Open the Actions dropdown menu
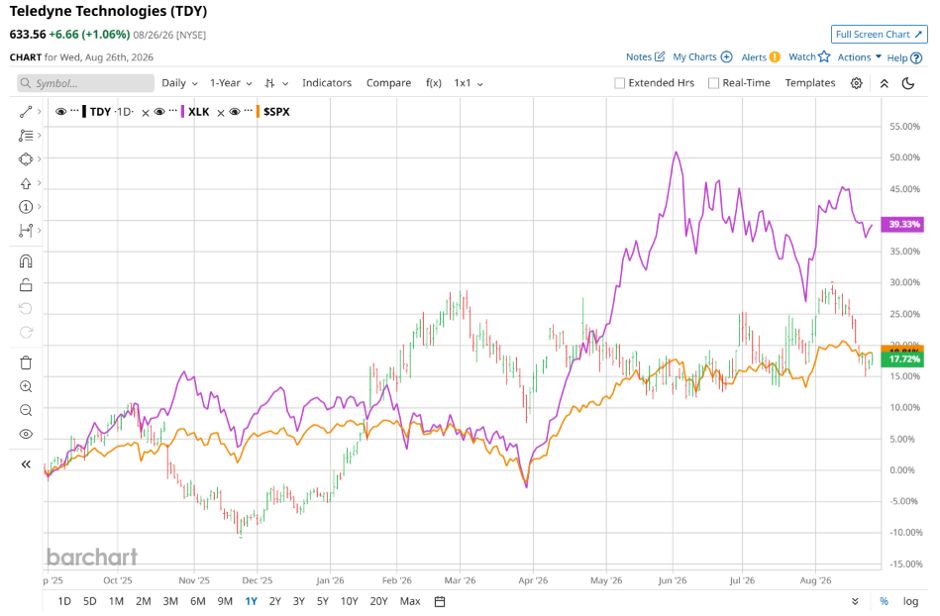 click(x=859, y=58)
